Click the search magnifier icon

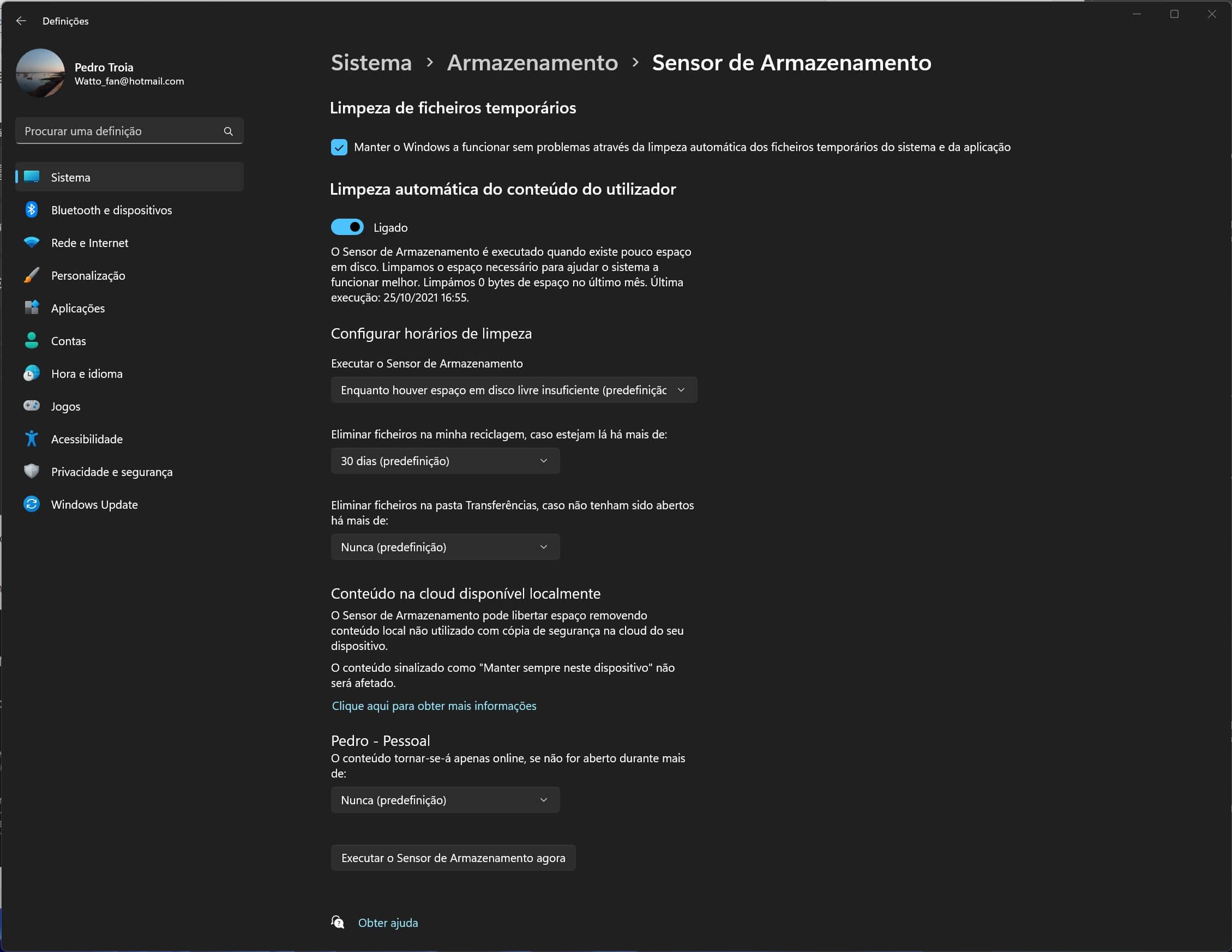pos(228,131)
